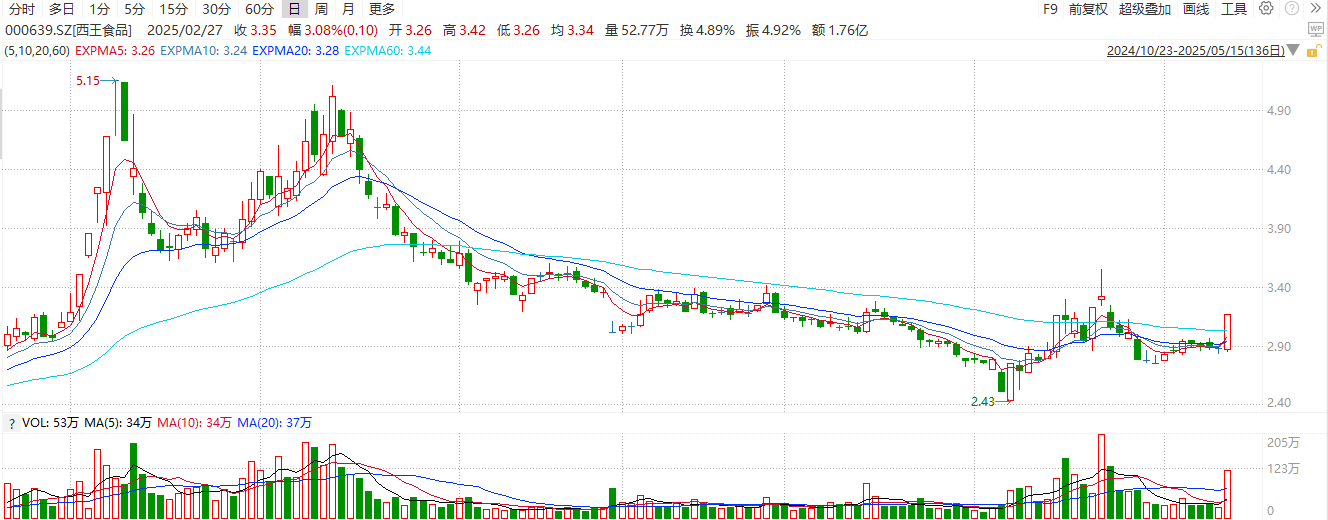1328x520 pixels.
Task: Click the 换 4.89% turnover value
Action: pos(707,30)
